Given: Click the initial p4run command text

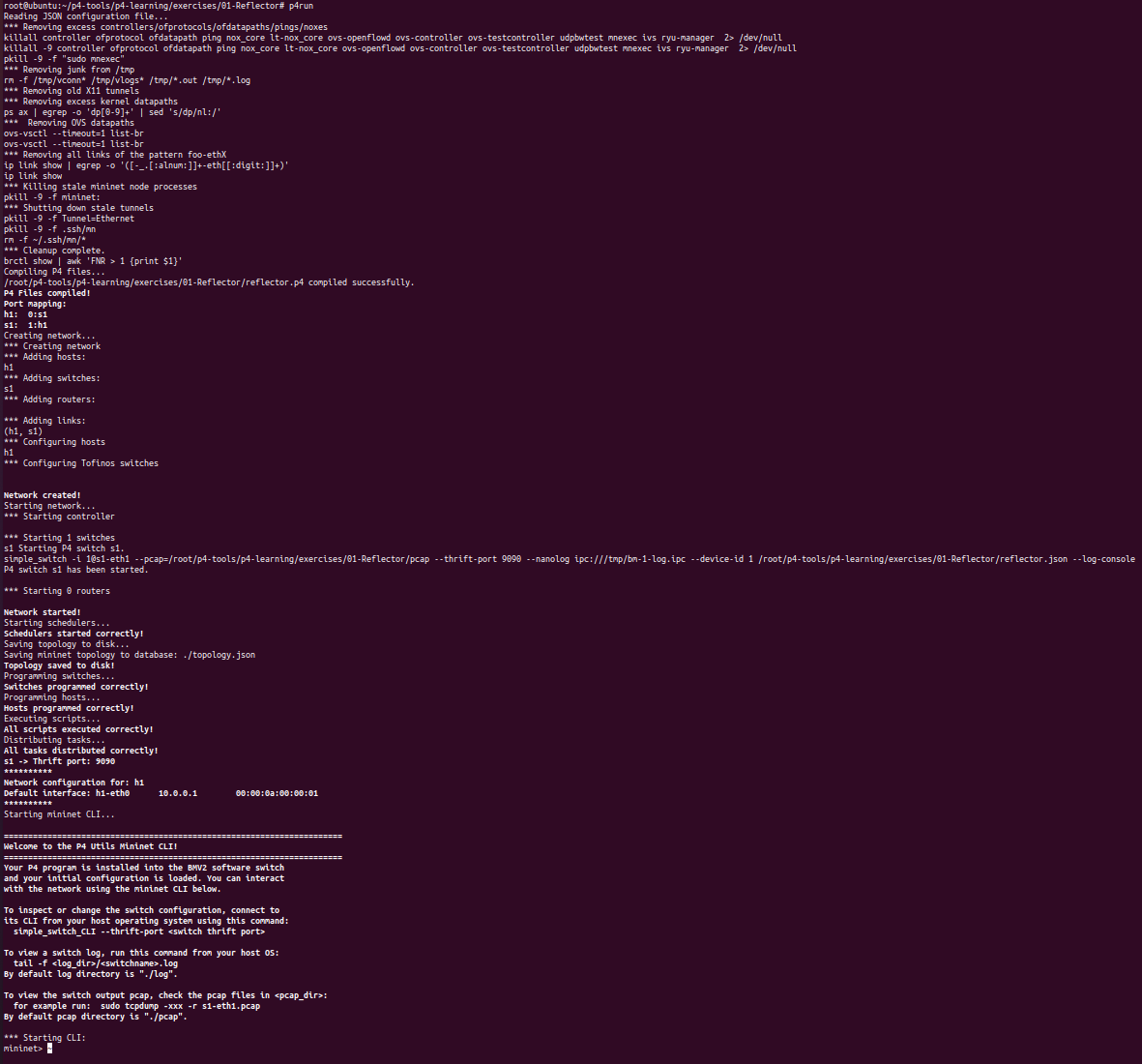Looking at the screenshot, I should [301, 6].
